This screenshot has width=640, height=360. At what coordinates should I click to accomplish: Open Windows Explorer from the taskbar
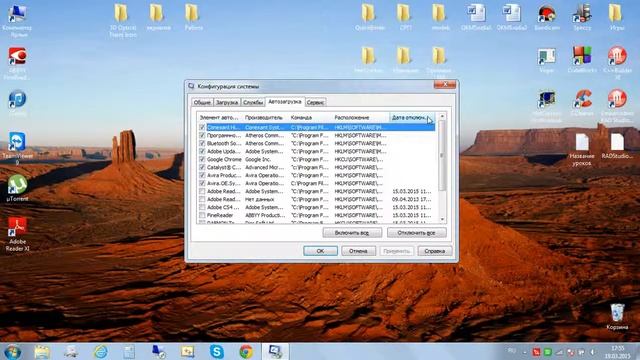(x=42, y=352)
